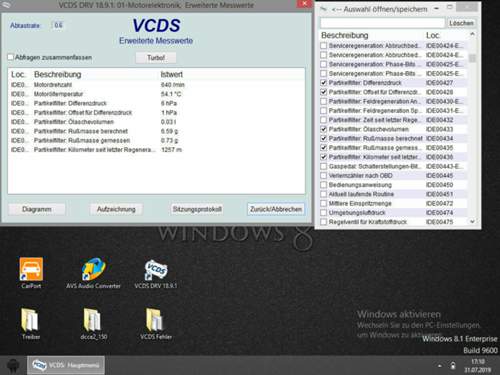Select the '6 hPa' Differenzdruck value
Screen dimensions: 500x375
point(169,103)
